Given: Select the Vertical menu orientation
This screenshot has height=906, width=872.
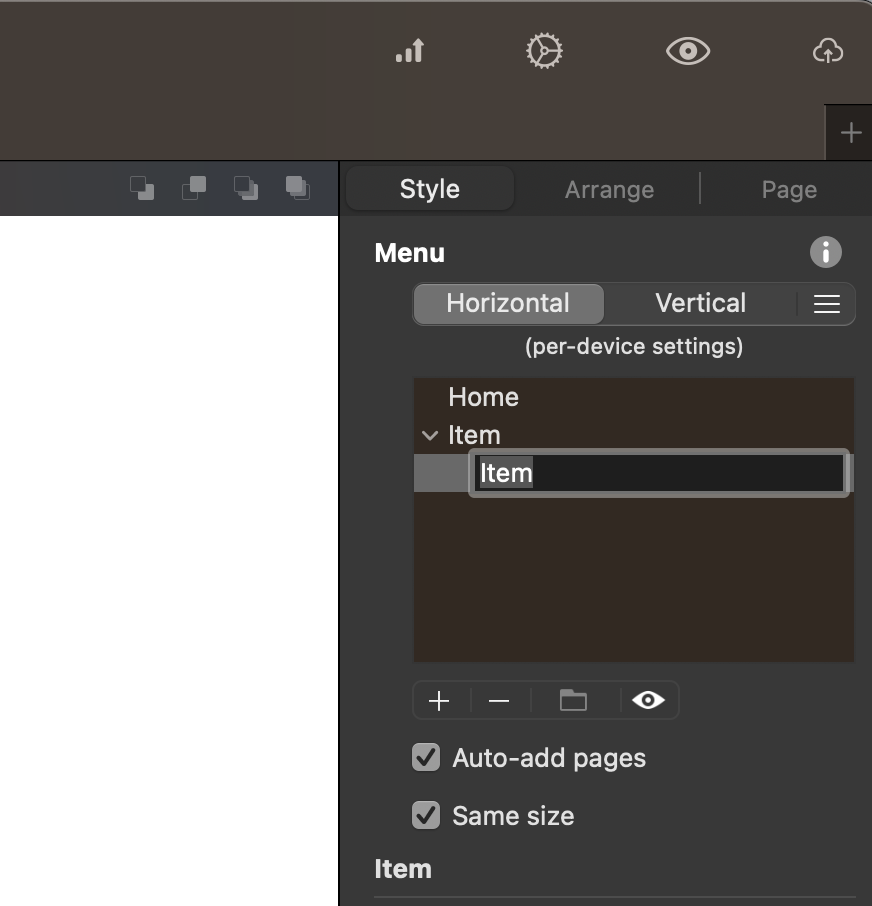Looking at the screenshot, I should 700,304.
